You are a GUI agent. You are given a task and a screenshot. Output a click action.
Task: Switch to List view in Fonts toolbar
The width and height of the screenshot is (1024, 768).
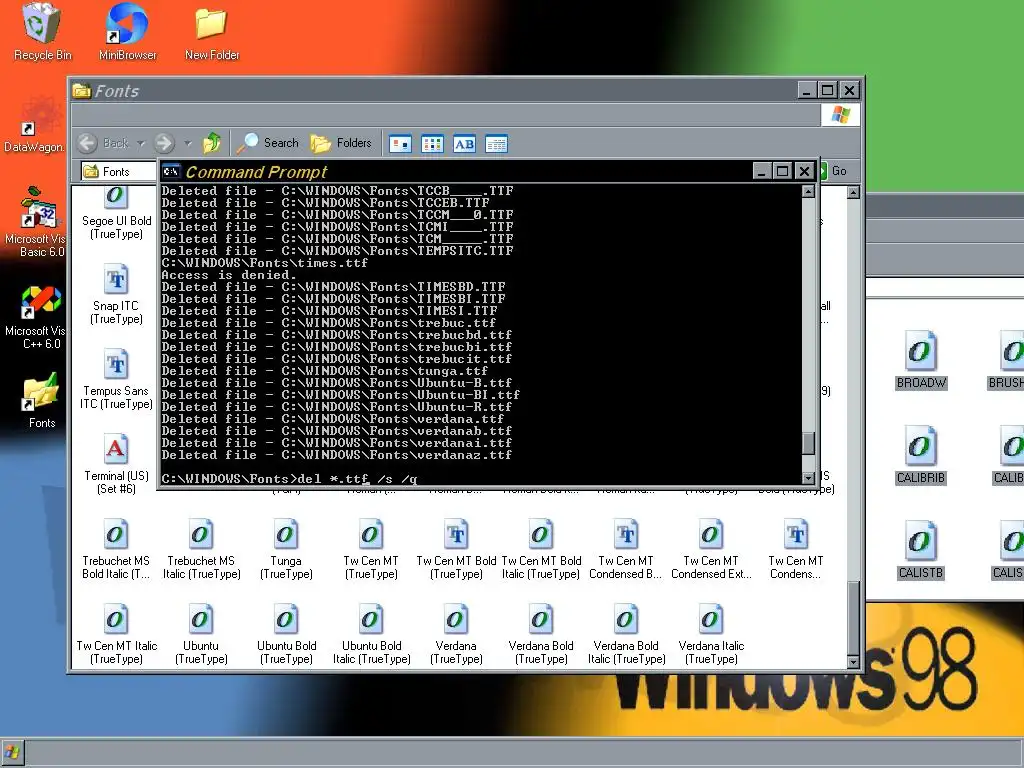pyautogui.click(x=432, y=144)
